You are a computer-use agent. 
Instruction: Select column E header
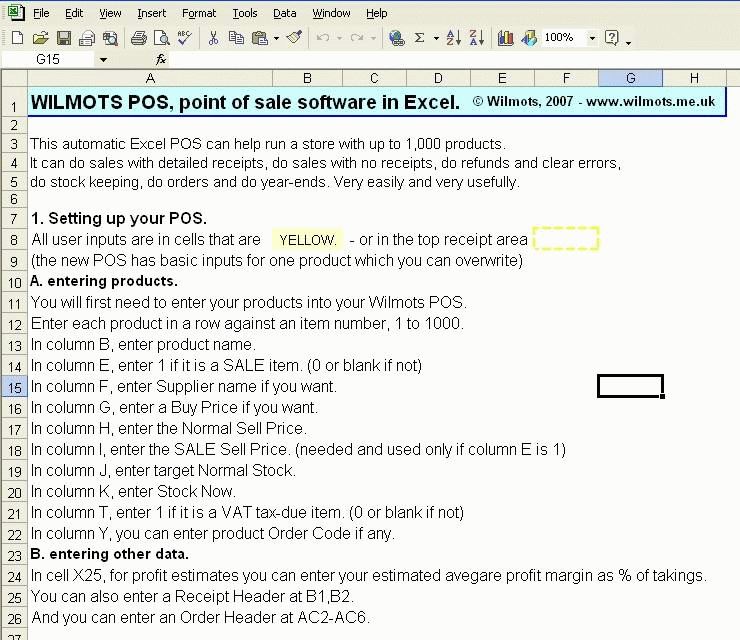pyautogui.click(x=502, y=78)
